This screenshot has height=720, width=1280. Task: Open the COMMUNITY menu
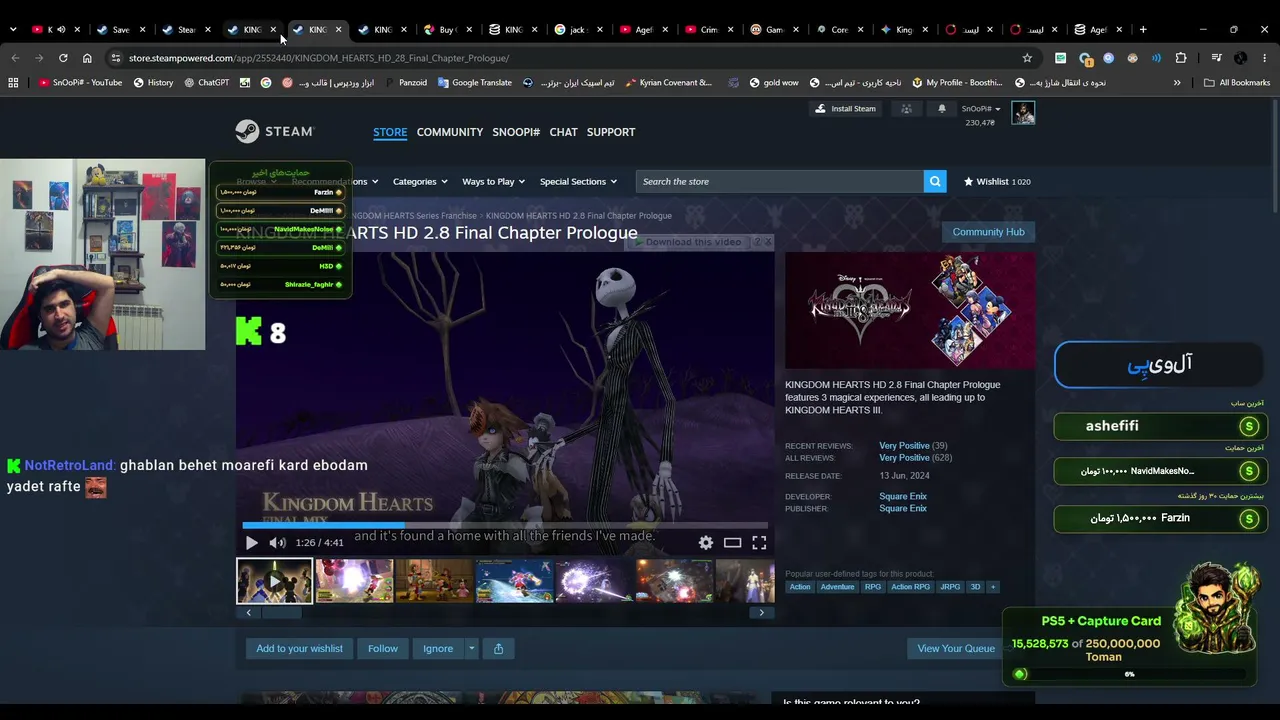450,132
